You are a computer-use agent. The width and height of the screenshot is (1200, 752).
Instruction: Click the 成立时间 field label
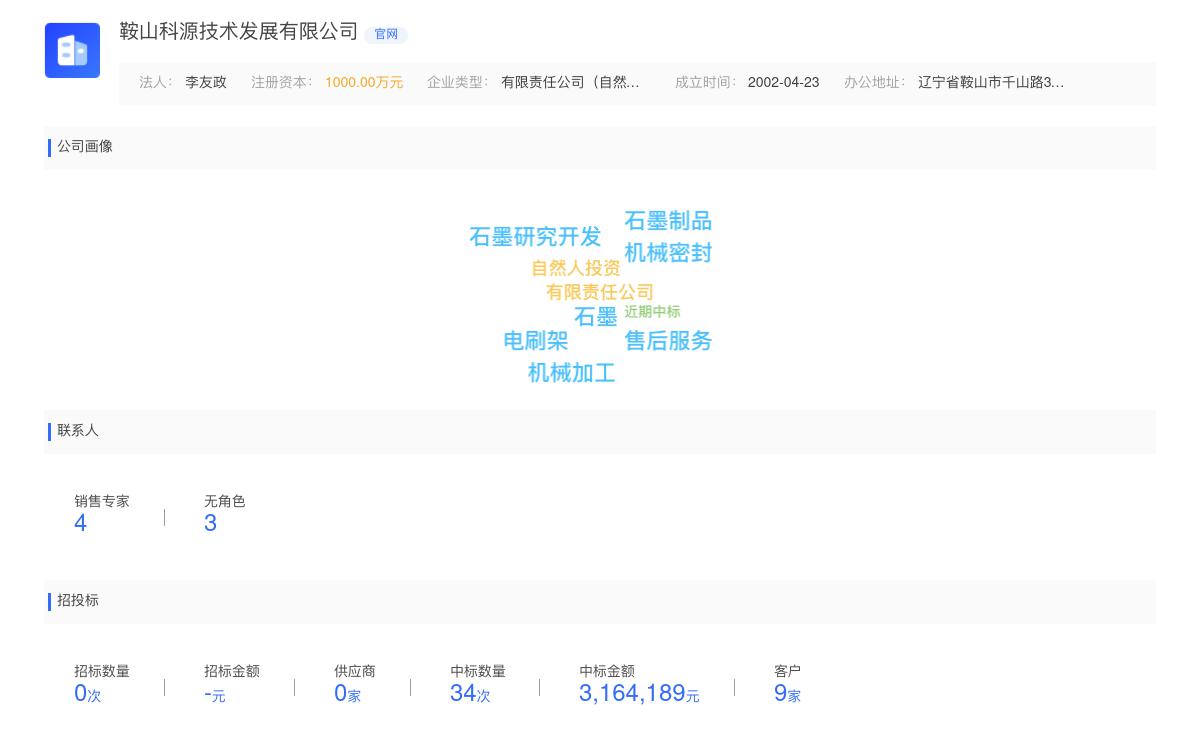tap(706, 83)
